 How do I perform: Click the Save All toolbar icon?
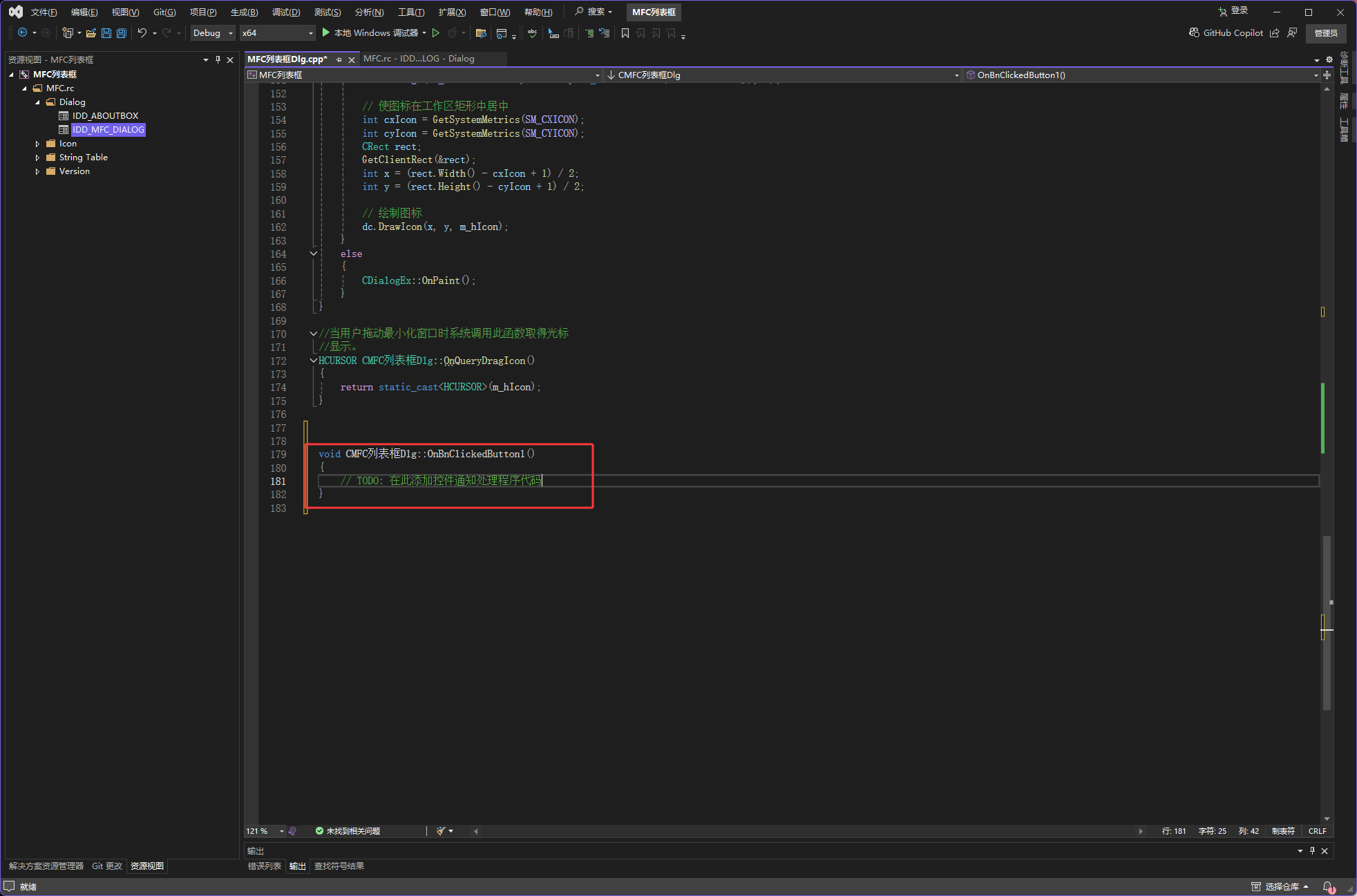point(122,33)
